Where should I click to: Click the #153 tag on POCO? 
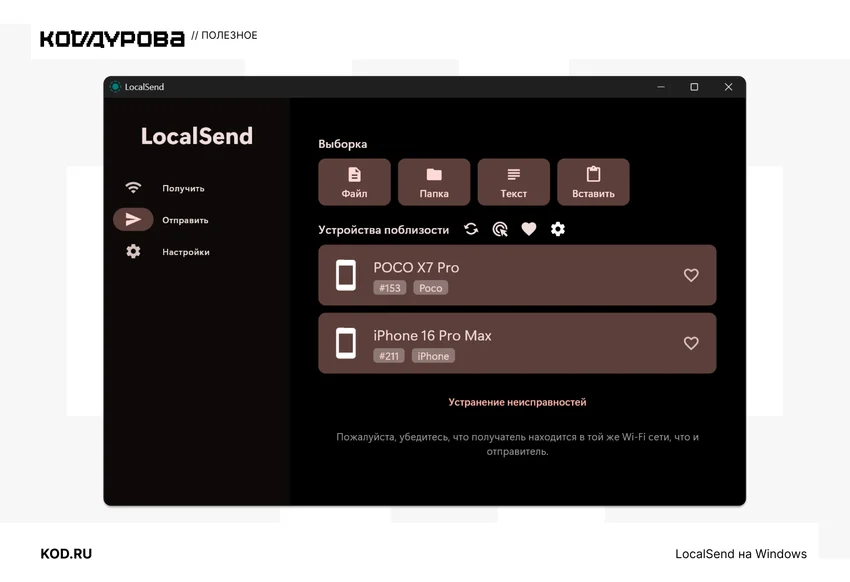389,288
